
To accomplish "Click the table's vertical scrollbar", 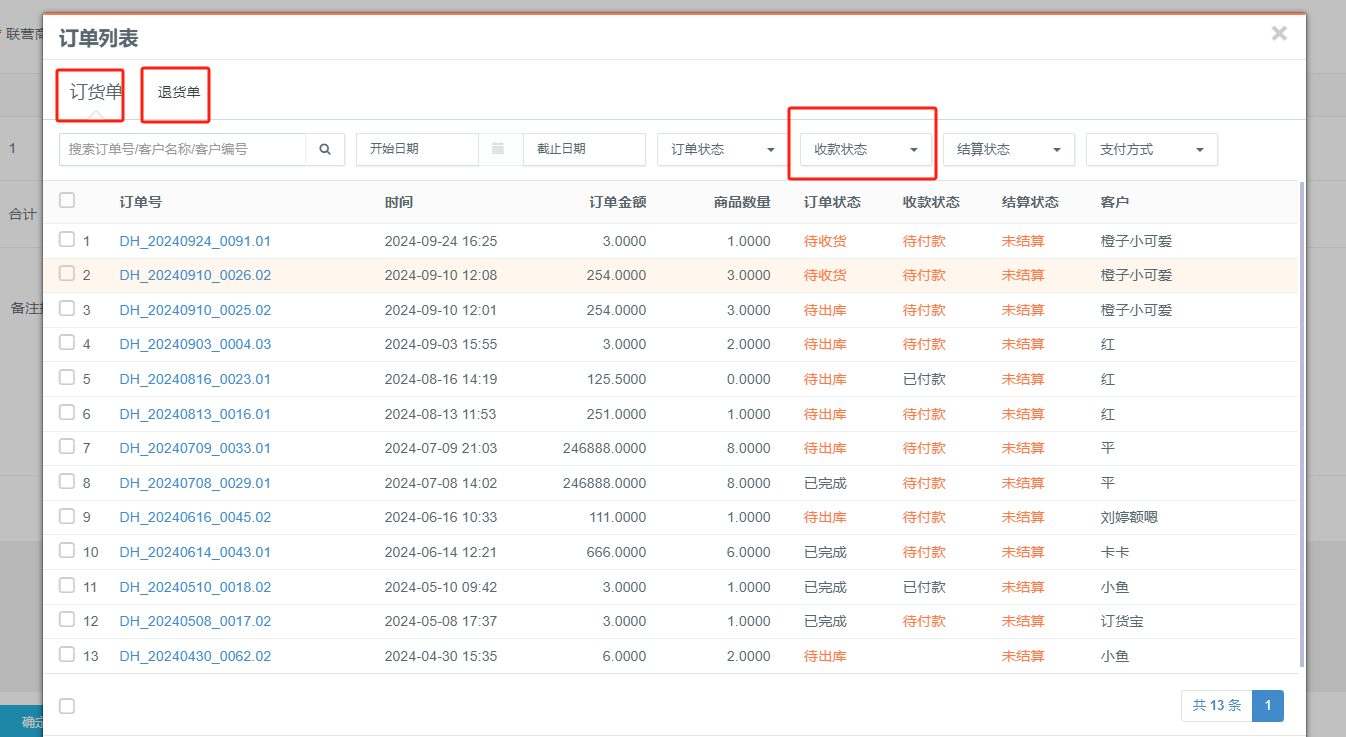I will pos(1301,424).
